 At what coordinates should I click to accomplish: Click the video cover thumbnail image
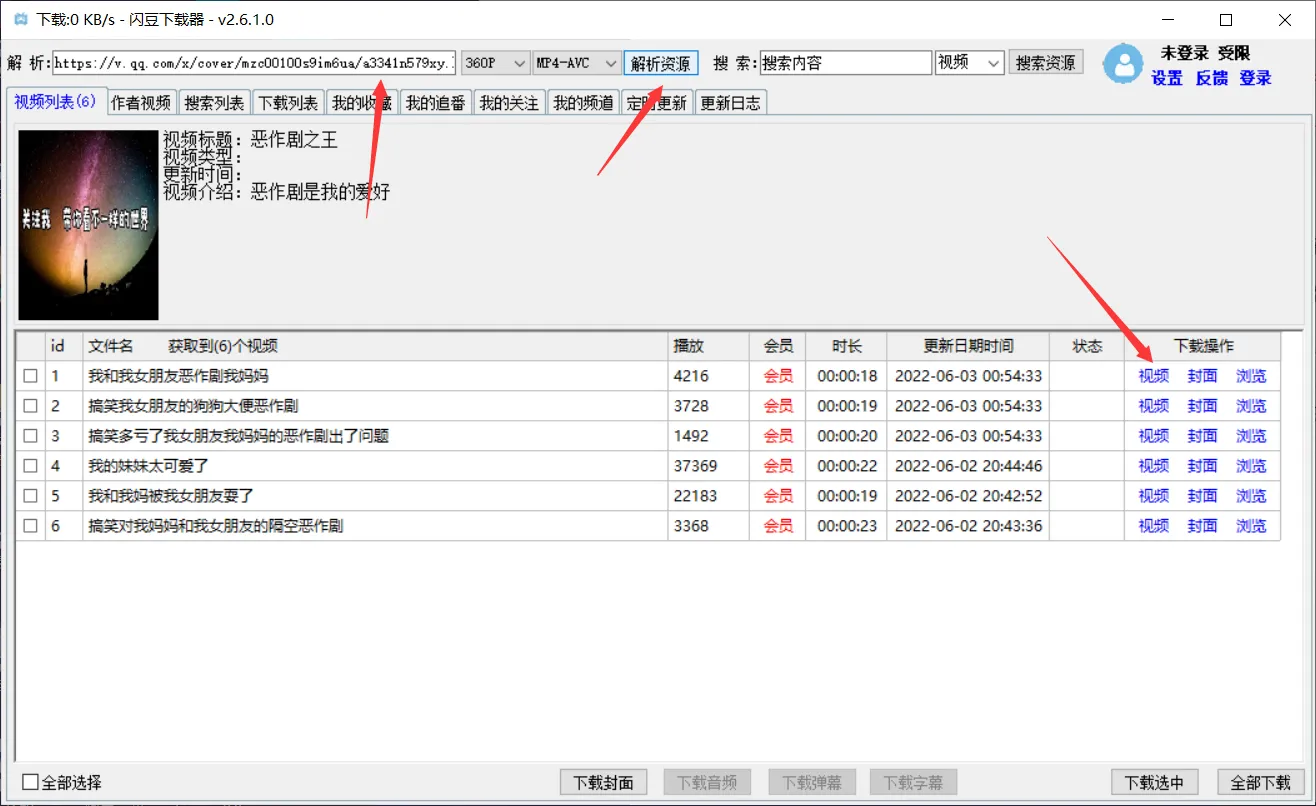coord(88,225)
